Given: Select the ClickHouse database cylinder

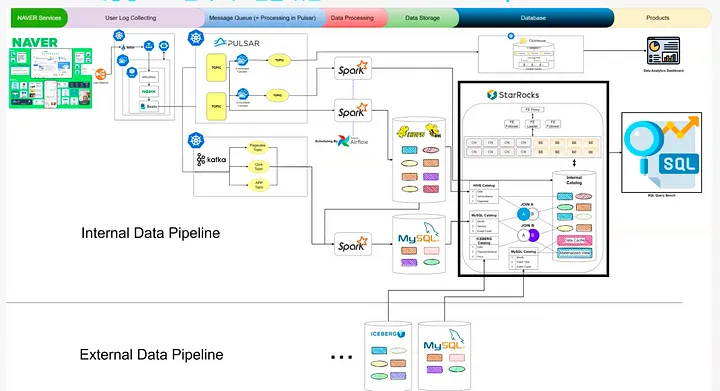Looking at the screenshot, I should pyautogui.click(x=533, y=55).
